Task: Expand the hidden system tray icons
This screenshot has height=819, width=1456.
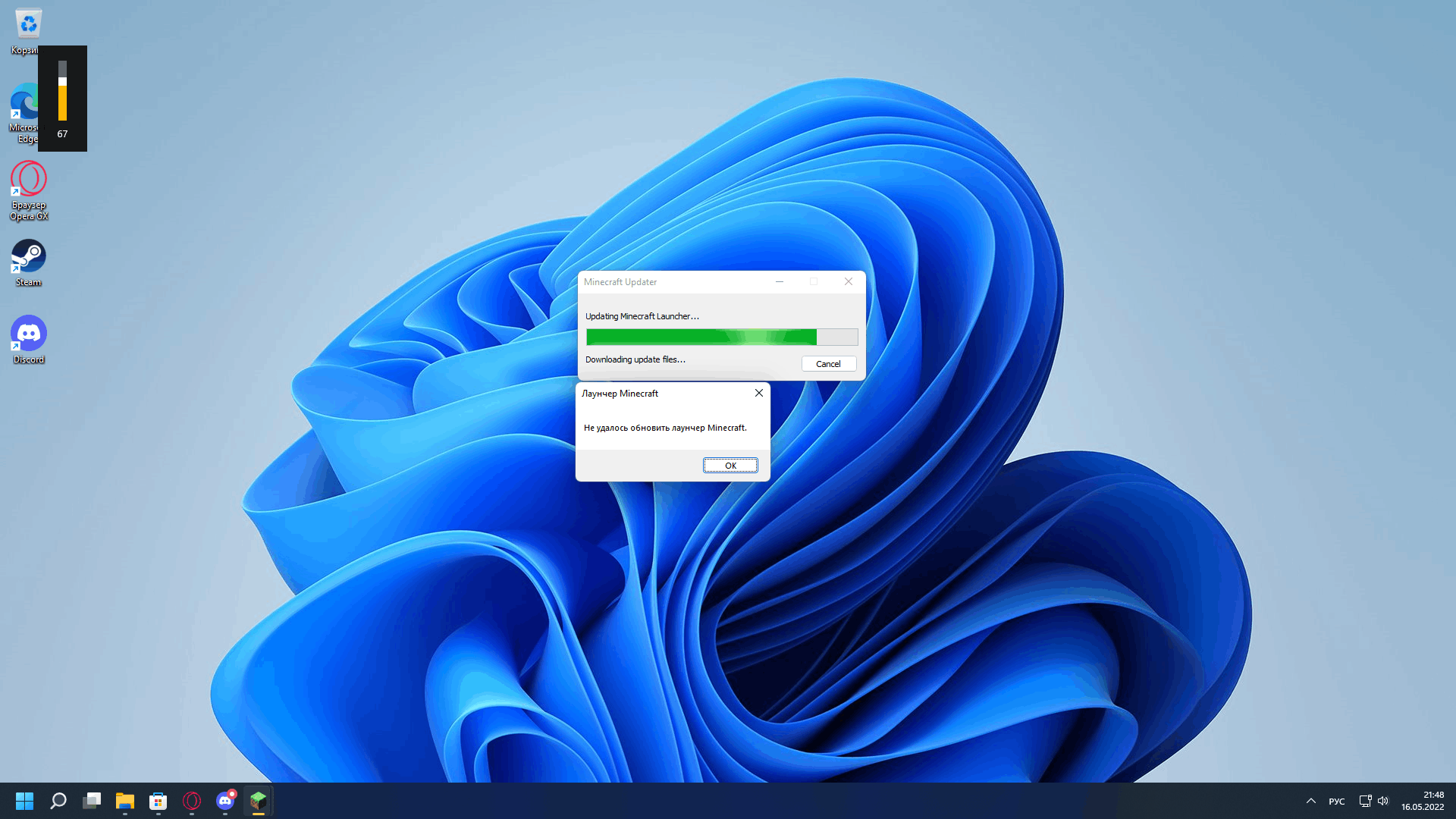Action: point(1310,801)
